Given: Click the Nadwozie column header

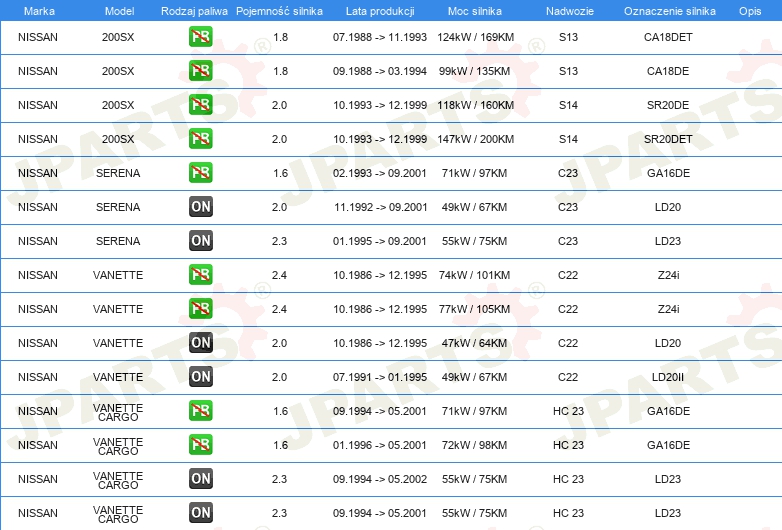Looking at the screenshot, I should tap(570, 11).
